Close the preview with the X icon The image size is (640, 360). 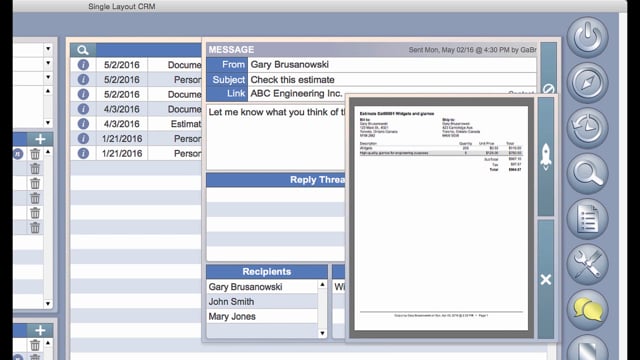click(546, 280)
